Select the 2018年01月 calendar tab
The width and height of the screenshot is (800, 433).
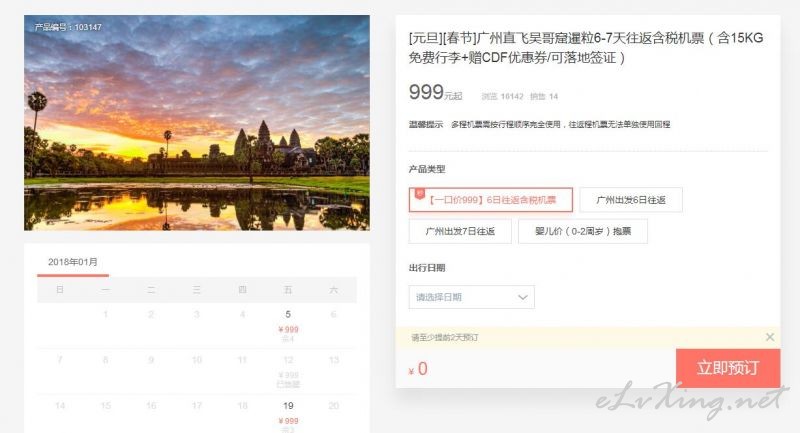[73, 262]
